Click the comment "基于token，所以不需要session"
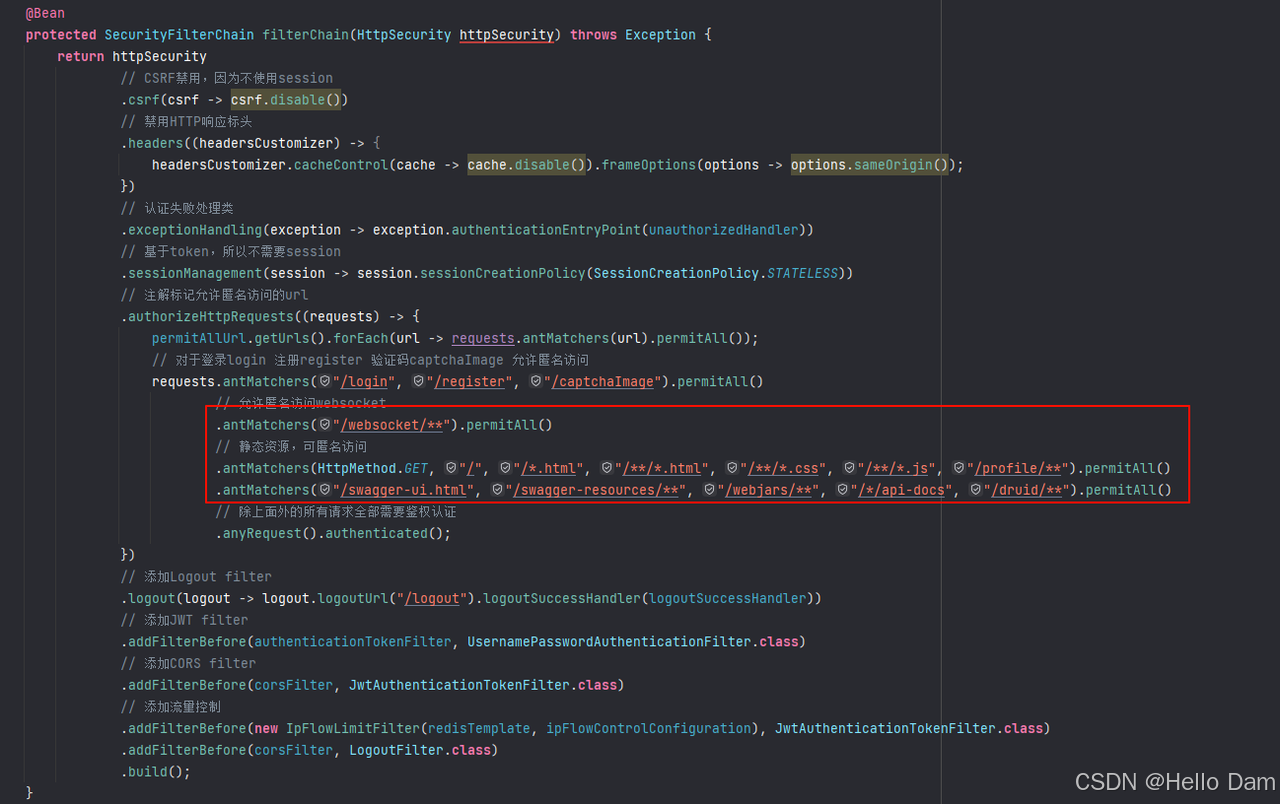 pyautogui.click(x=230, y=251)
